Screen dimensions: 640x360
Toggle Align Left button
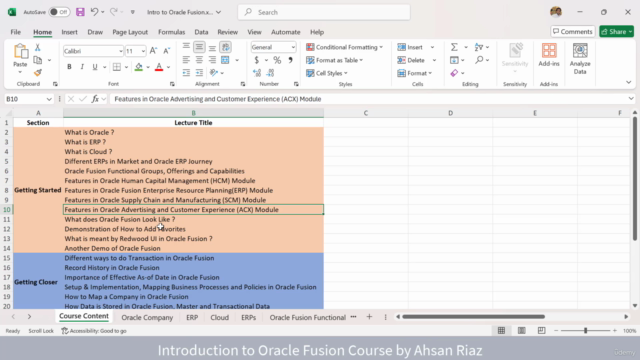click(x=186, y=60)
